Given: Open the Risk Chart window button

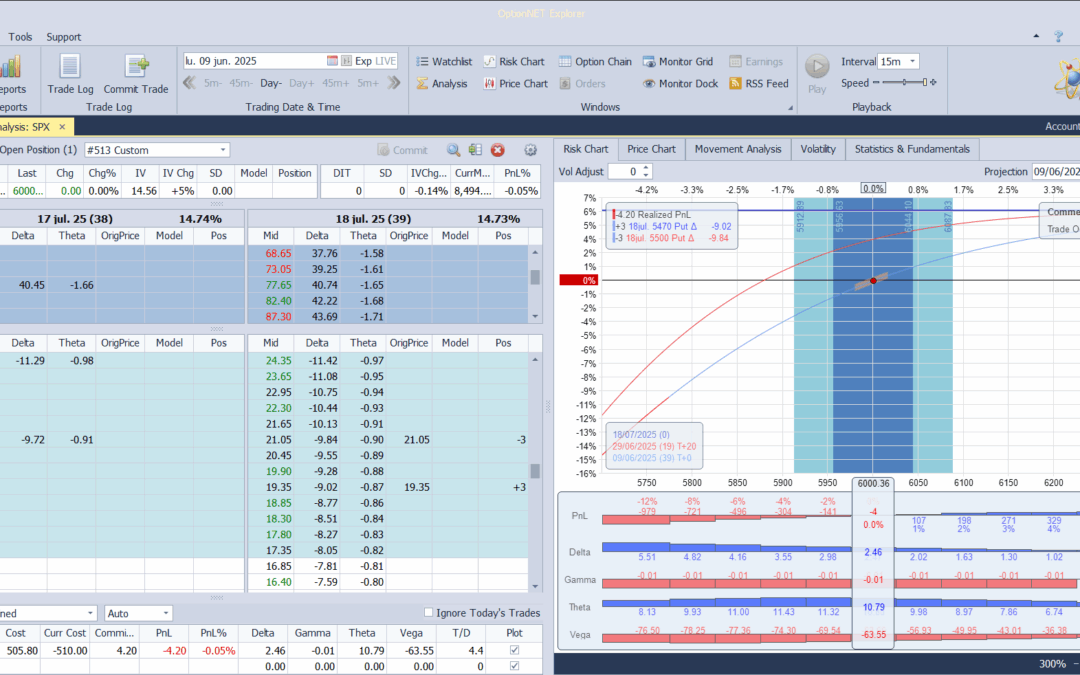Looking at the screenshot, I should (513, 61).
